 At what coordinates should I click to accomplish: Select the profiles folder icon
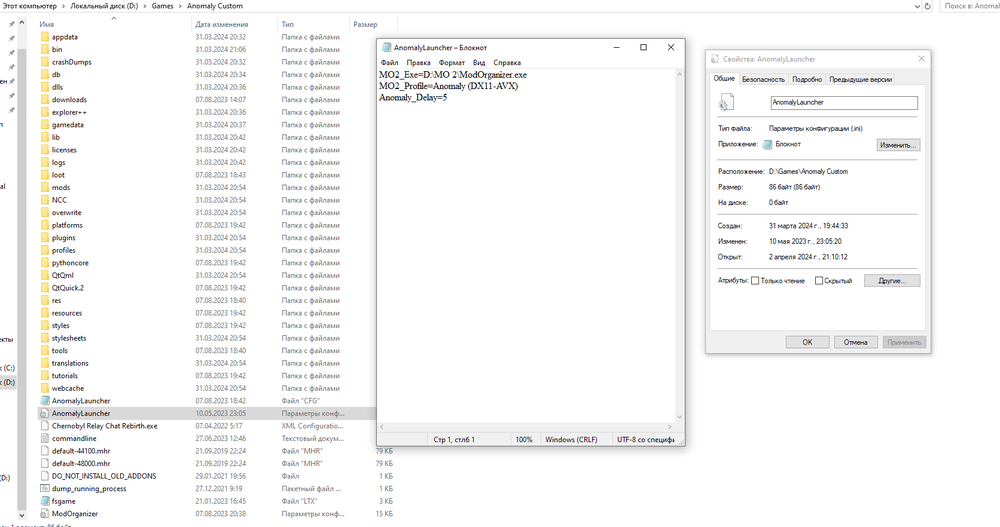pyautogui.click(x=45, y=250)
